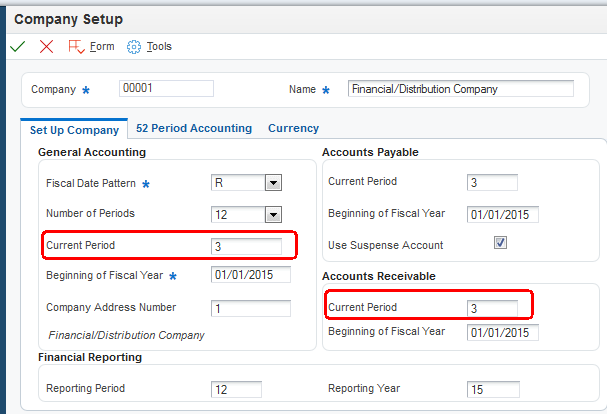The height and width of the screenshot is (414, 607).
Task: Click the Company number input field
Action: click(166, 88)
